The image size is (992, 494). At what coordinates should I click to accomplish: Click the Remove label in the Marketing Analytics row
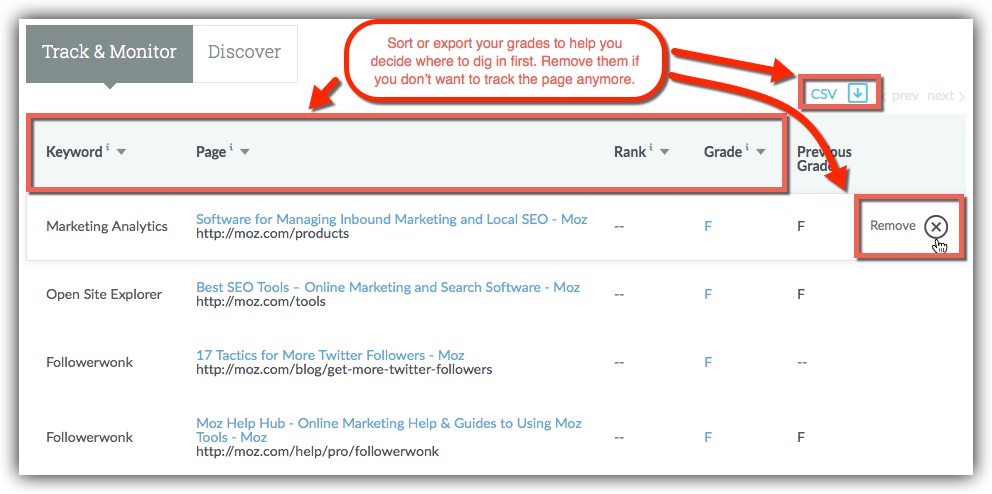(893, 226)
